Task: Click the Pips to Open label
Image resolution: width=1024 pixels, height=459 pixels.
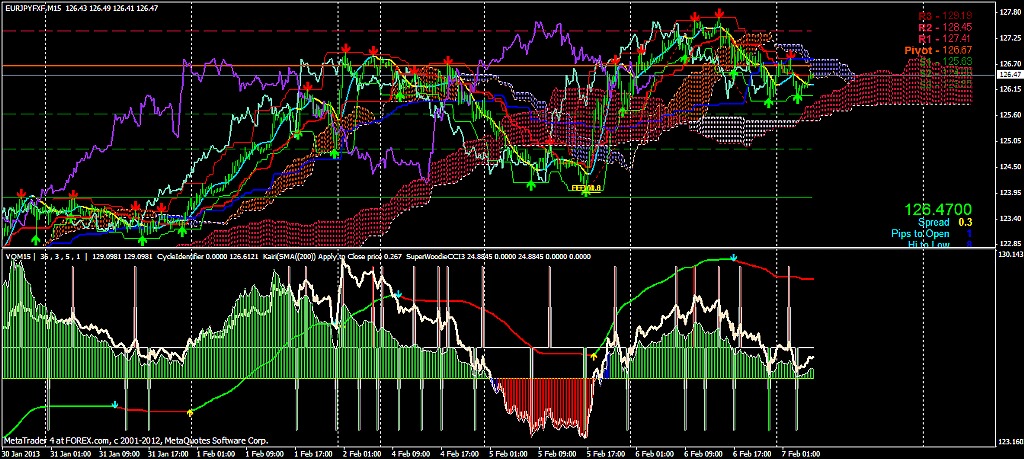Action: pos(922,233)
